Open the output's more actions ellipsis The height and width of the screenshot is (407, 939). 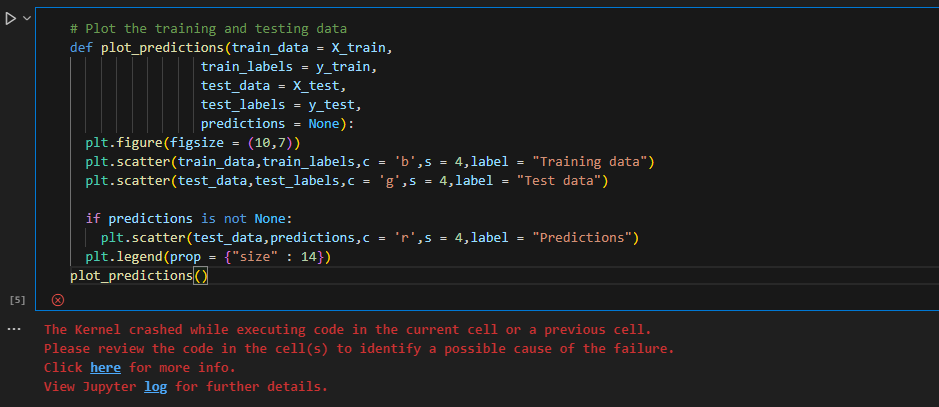click(14, 328)
